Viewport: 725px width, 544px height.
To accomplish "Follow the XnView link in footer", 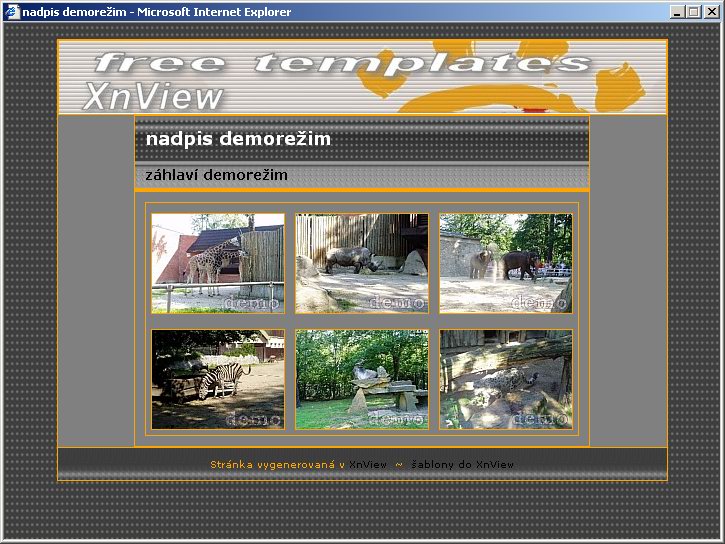I will tap(368, 465).
